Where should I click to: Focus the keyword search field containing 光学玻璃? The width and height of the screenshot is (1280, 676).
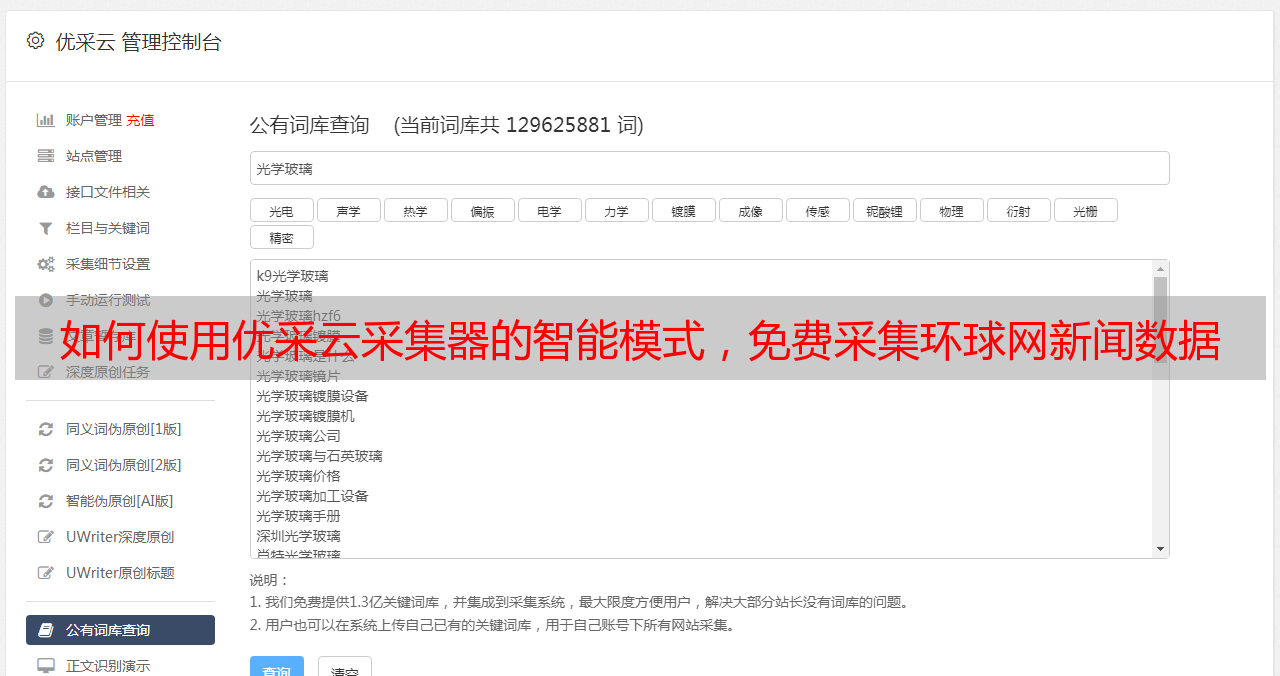pos(709,168)
